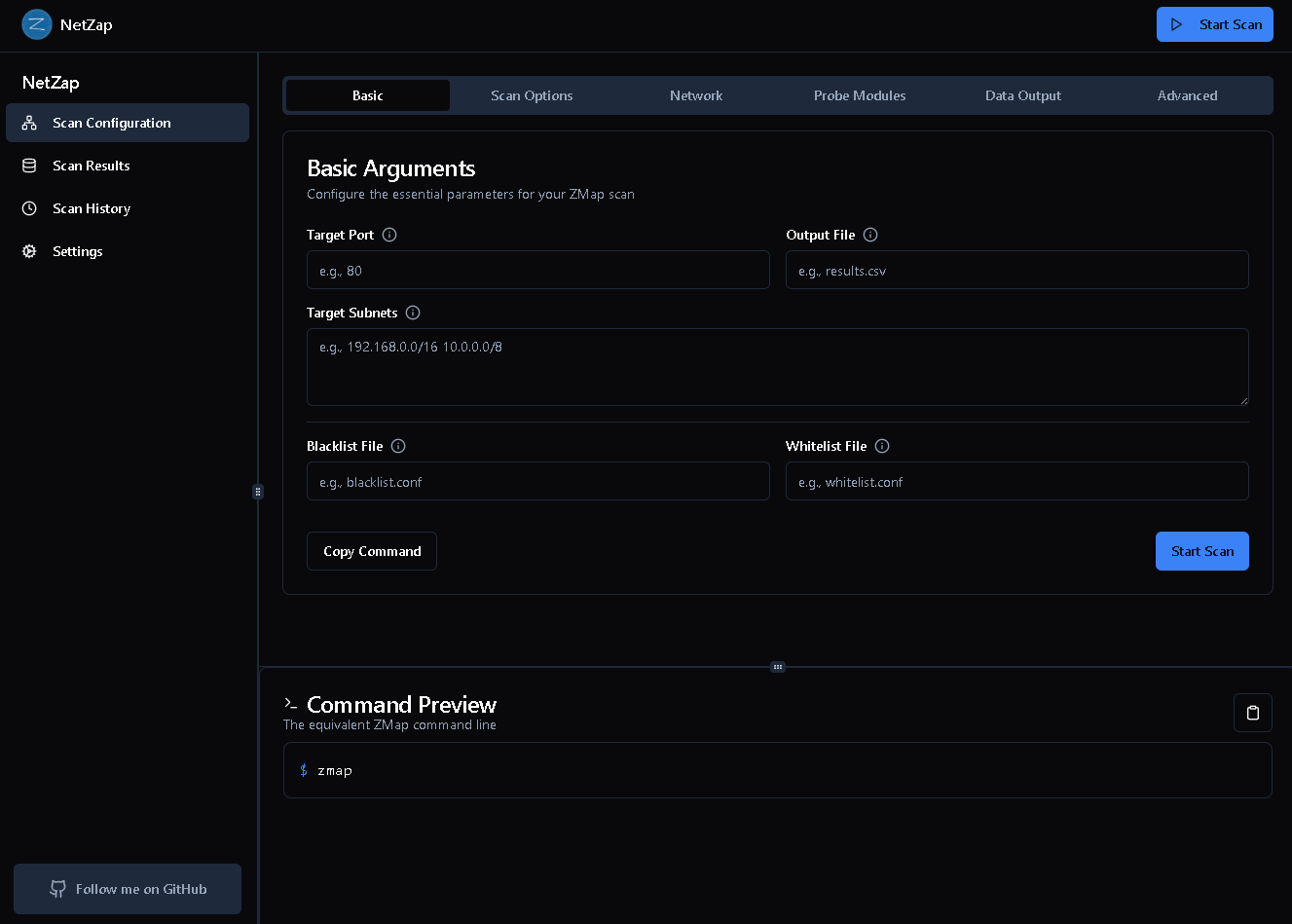Click the Command Preview heading
1292x924 pixels.
point(401,704)
